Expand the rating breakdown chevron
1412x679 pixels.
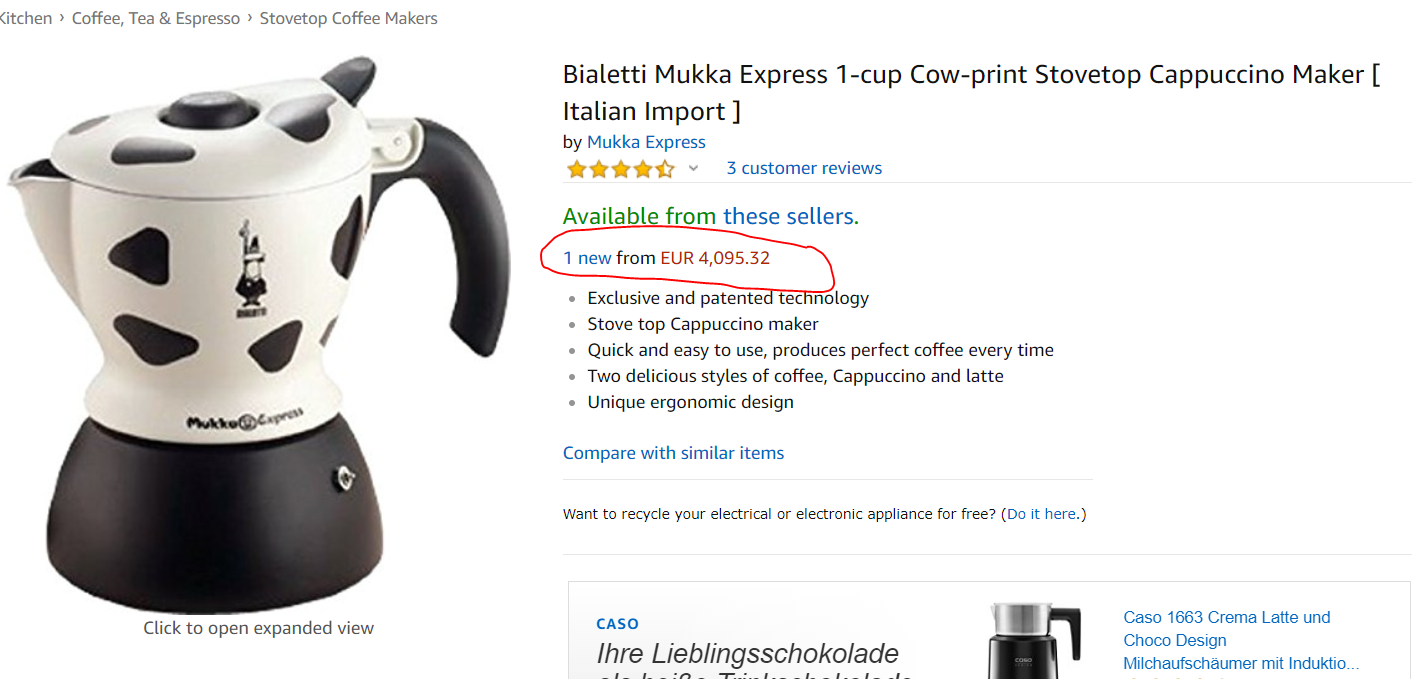pos(693,168)
